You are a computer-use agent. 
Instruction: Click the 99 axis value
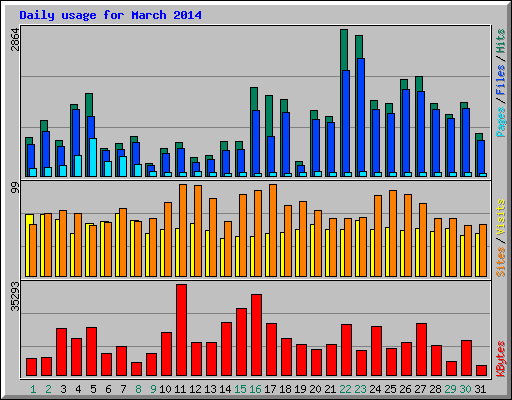(x=15, y=188)
